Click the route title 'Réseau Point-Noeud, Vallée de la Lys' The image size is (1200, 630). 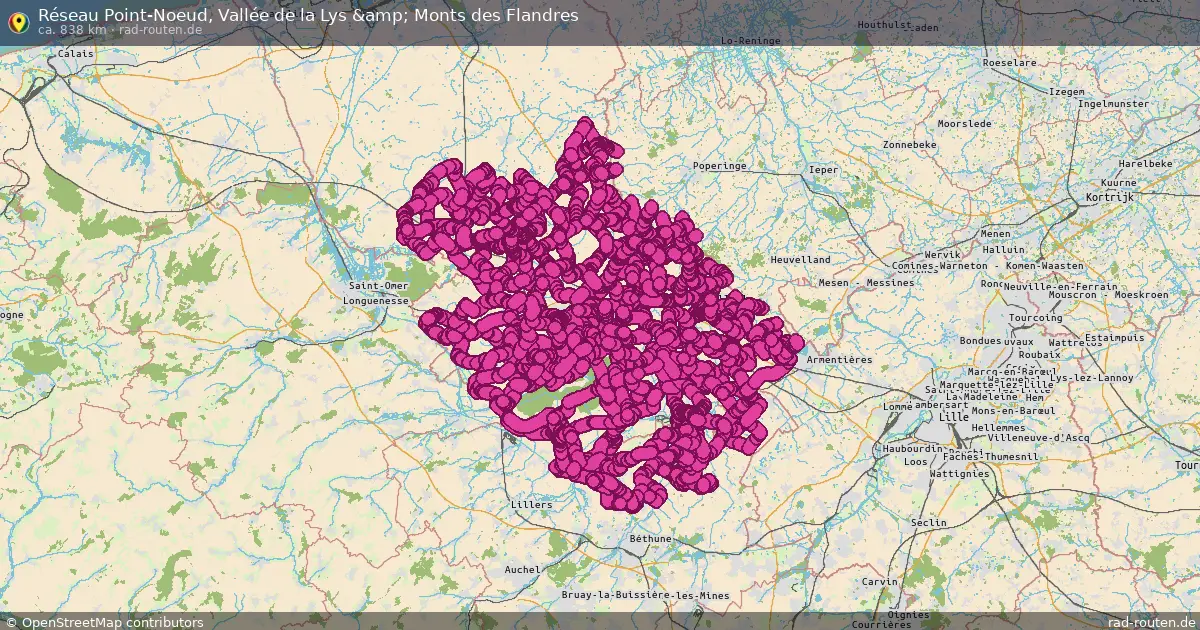click(192, 15)
